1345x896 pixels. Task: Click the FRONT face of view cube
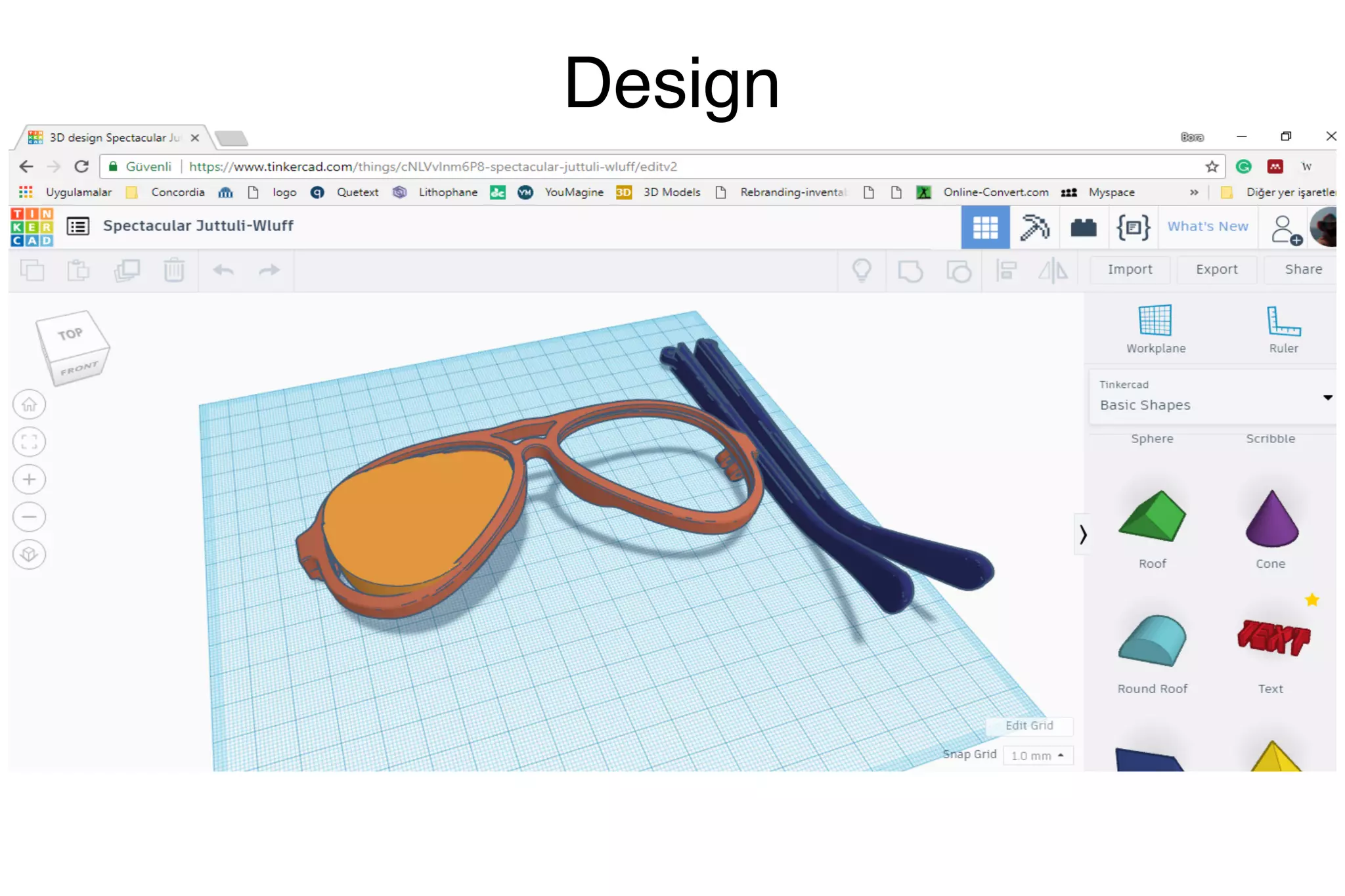tap(79, 369)
